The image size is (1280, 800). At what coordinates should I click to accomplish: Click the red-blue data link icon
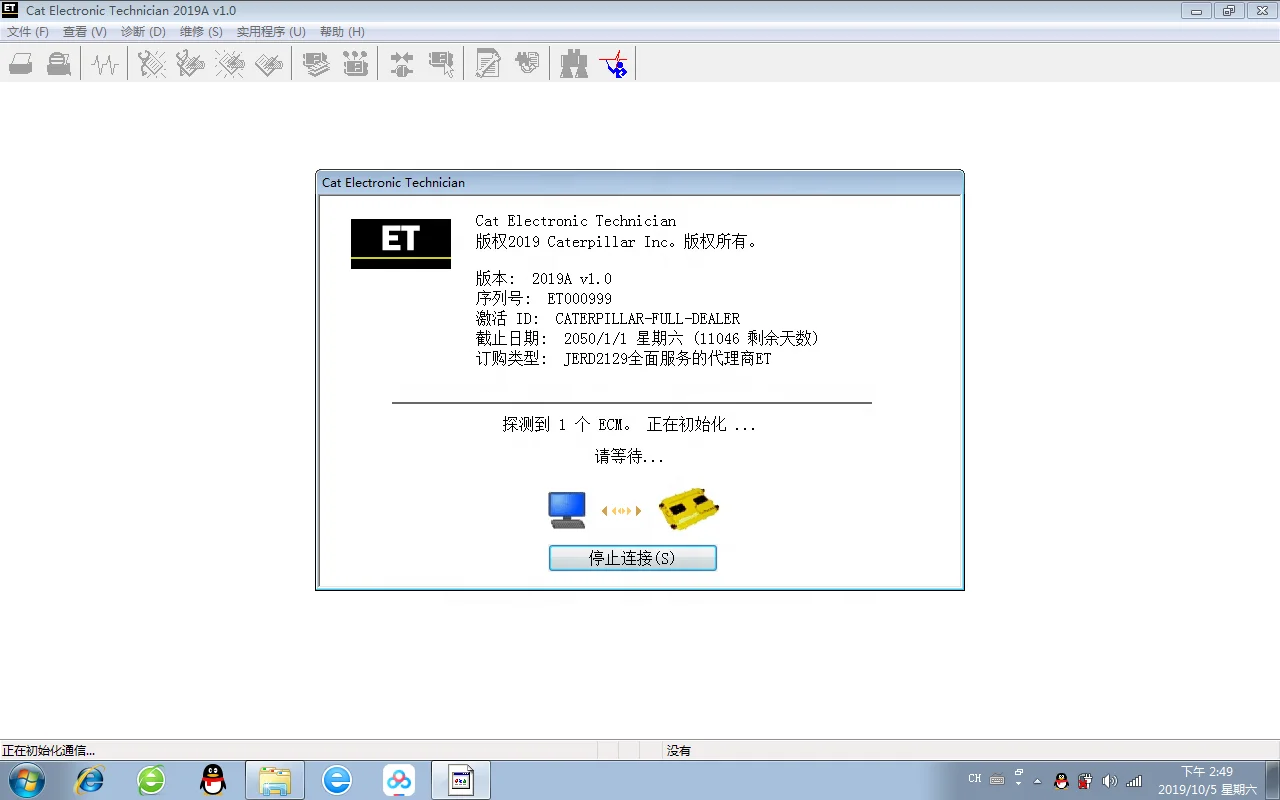click(613, 65)
